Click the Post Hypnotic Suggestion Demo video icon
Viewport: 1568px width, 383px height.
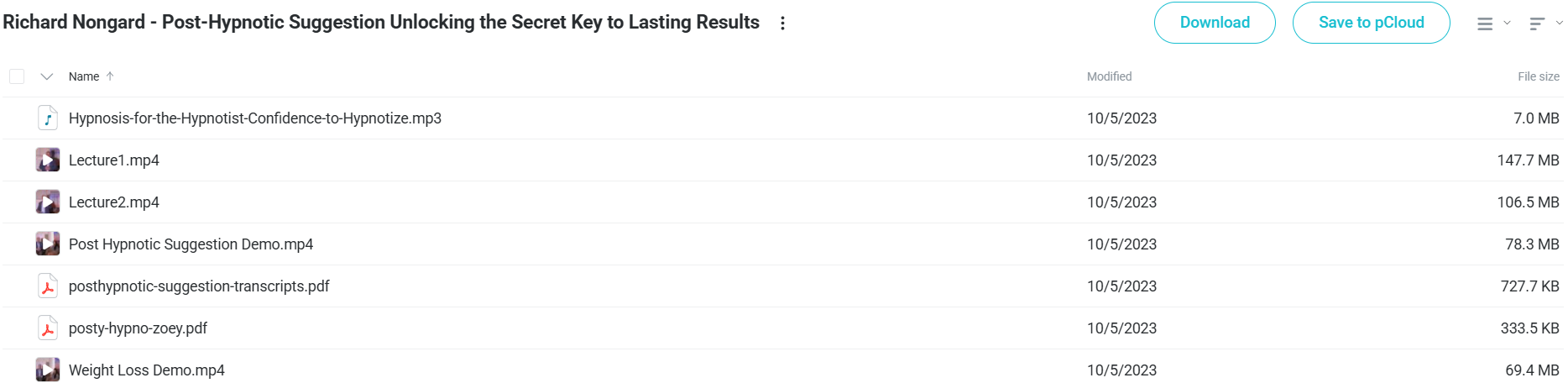click(x=48, y=244)
